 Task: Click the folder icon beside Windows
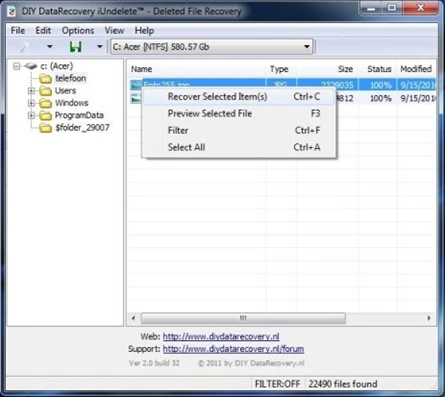[x=46, y=103]
